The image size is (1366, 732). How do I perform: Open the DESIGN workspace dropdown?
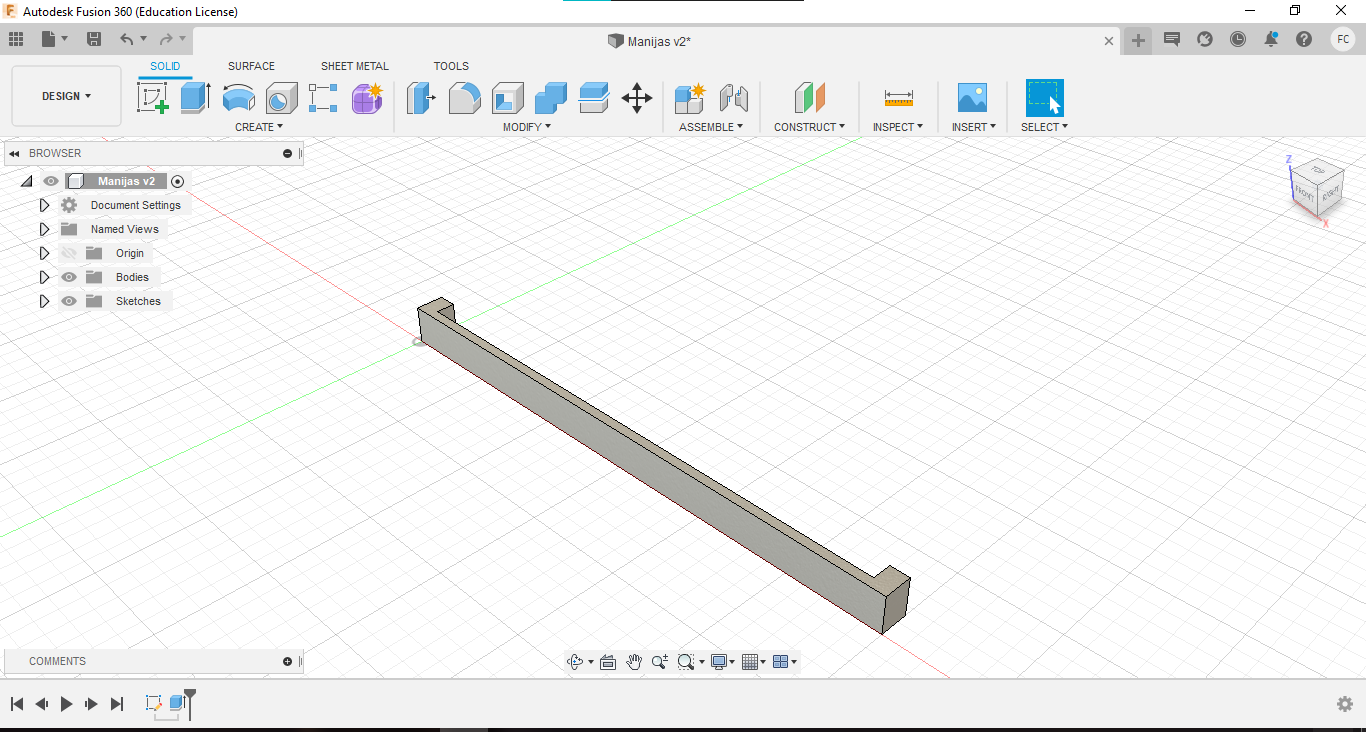66,96
